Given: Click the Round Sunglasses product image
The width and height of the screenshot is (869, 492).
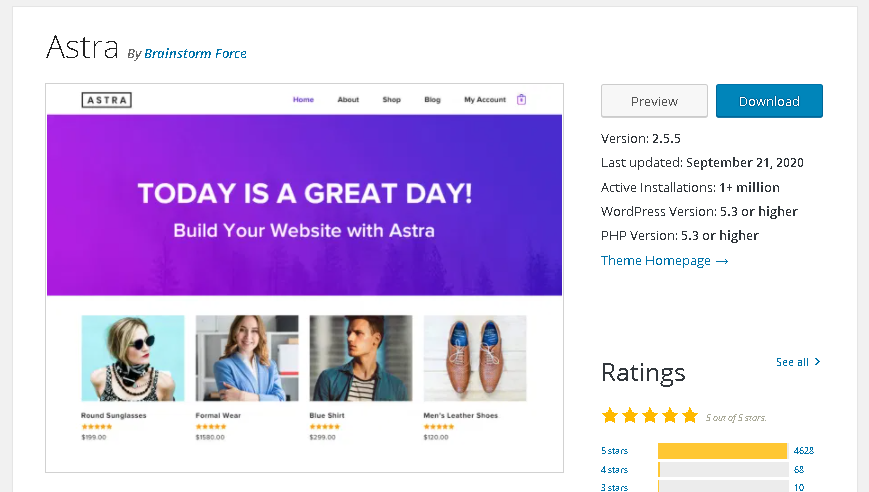Looking at the screenshot, I should [132, 358].
